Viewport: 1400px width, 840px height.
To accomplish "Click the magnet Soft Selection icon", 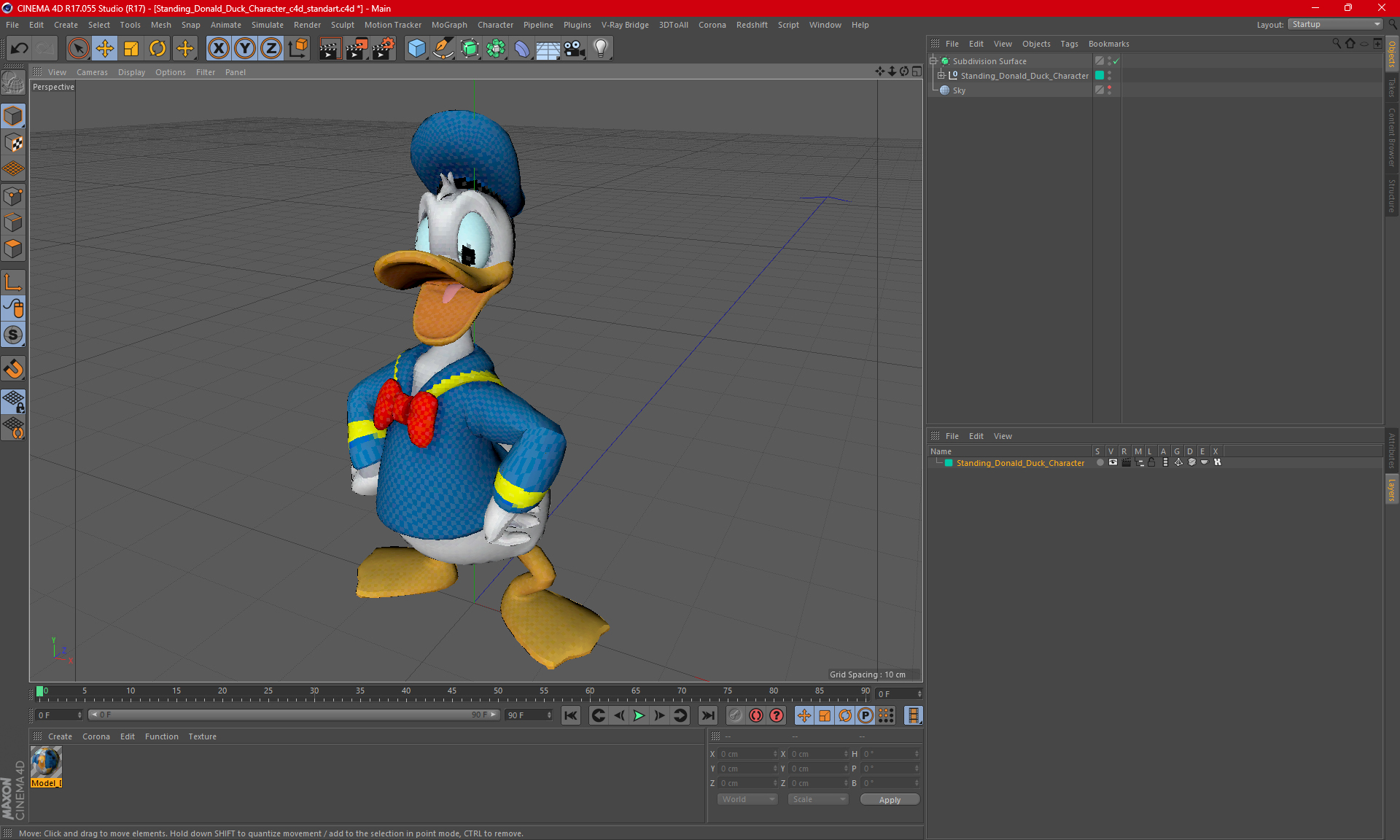I will (13, 369).
